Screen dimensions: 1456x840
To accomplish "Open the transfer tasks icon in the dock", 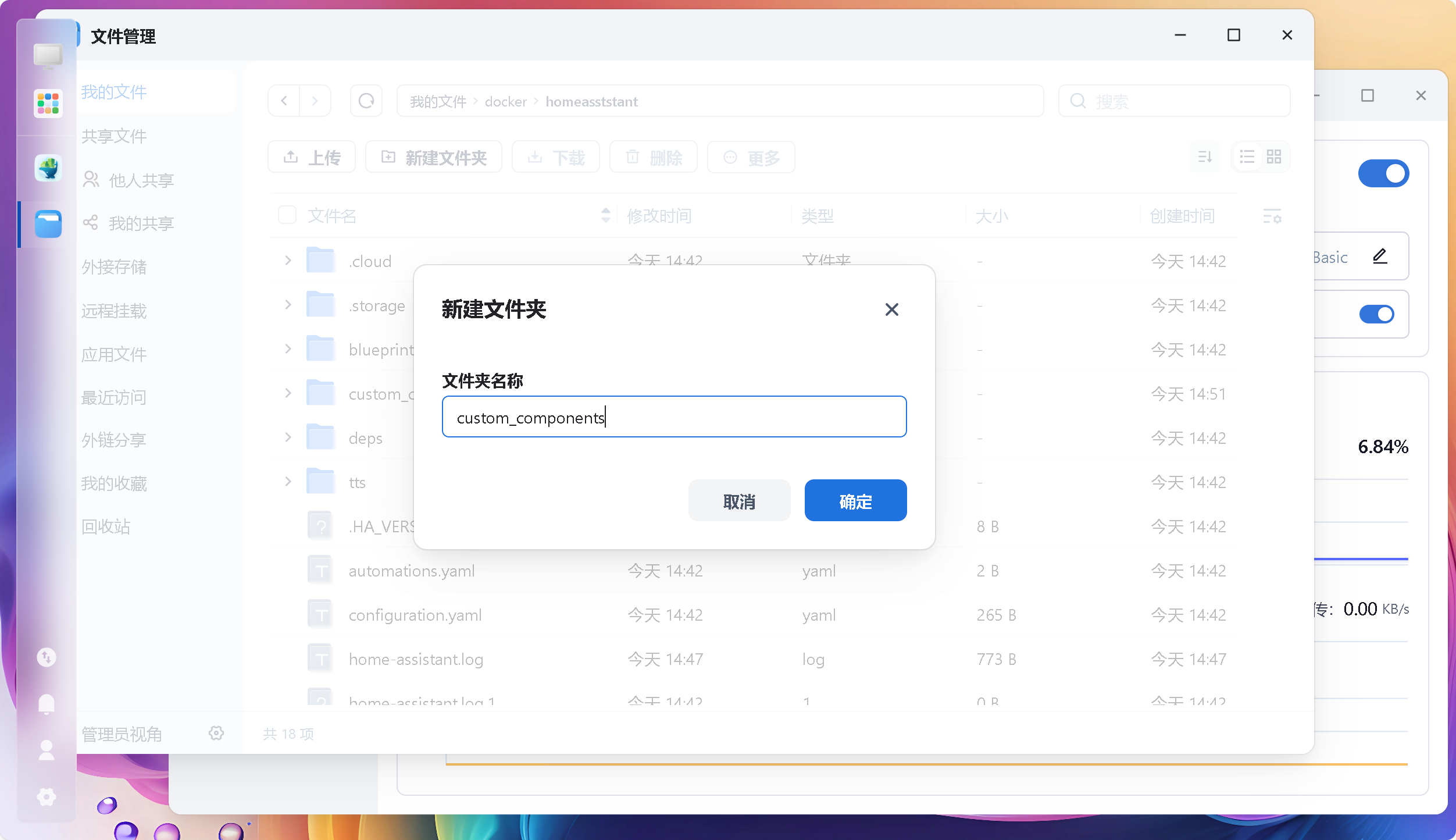I will pyautogui.click(x=47, y=657).
